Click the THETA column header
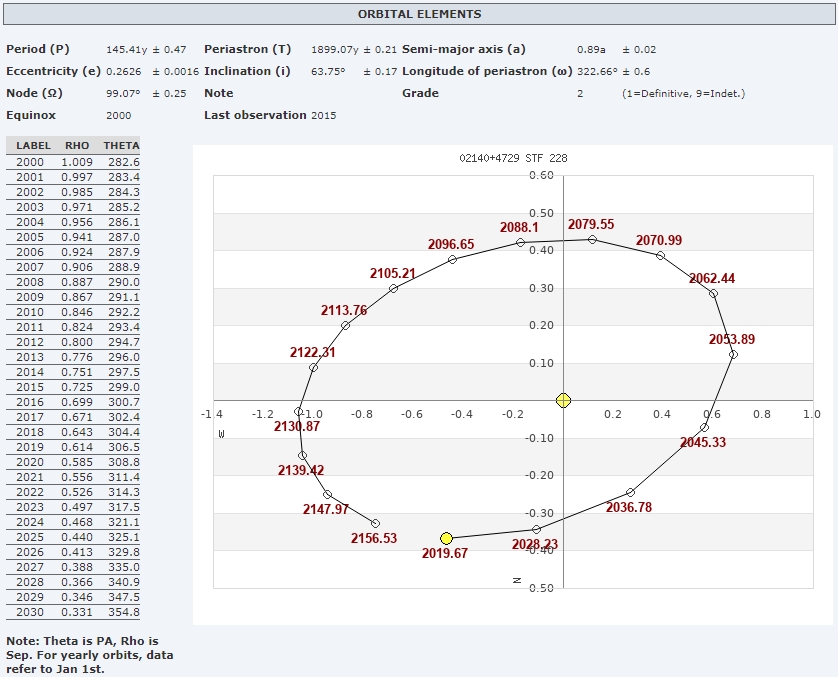The height and width of the screenshot is (677, 838). (121, 146)
